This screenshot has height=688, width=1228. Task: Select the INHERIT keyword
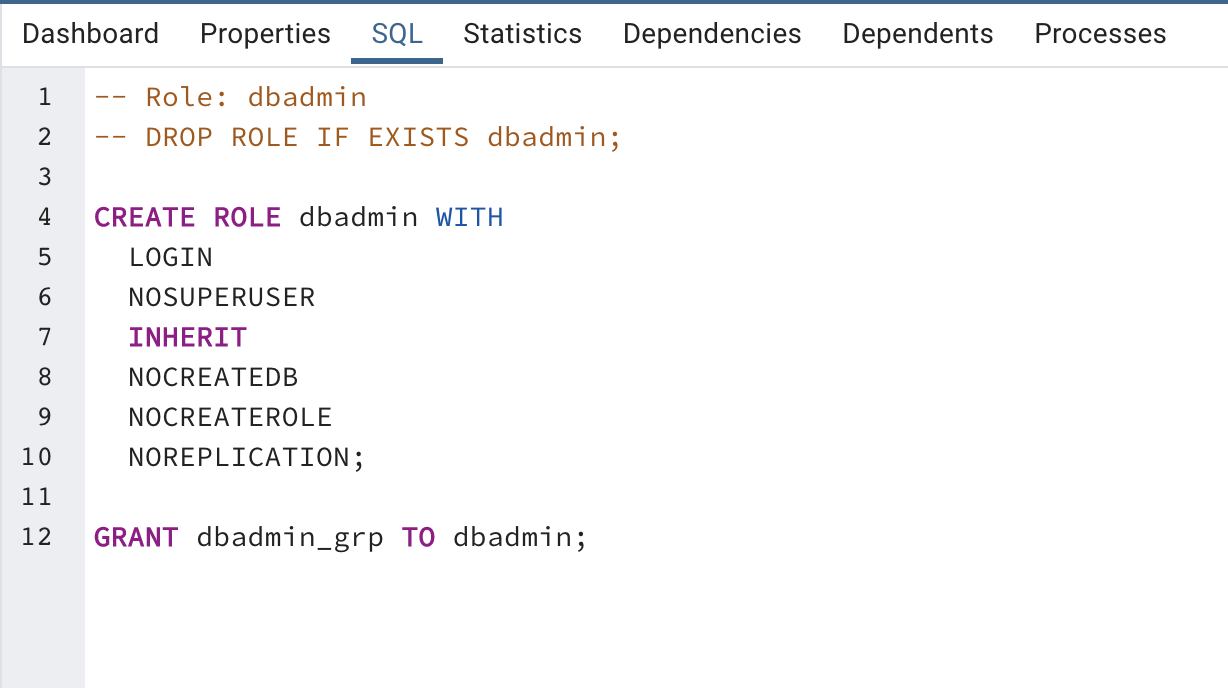(x=187, y=337)
